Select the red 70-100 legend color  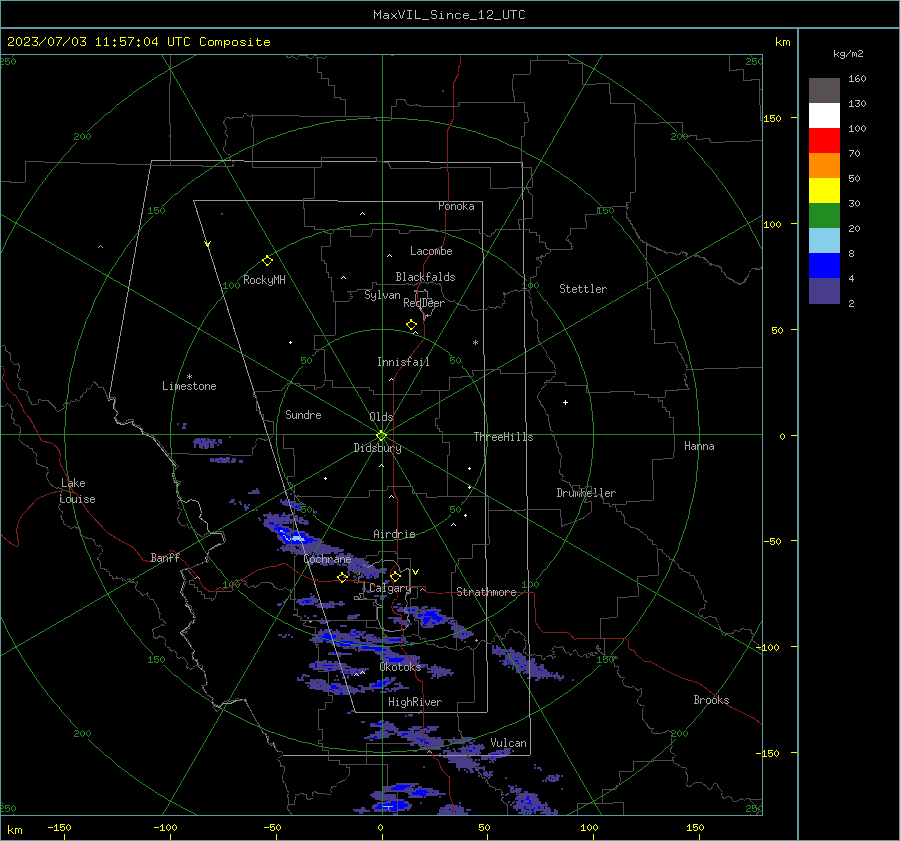[824, 141]
